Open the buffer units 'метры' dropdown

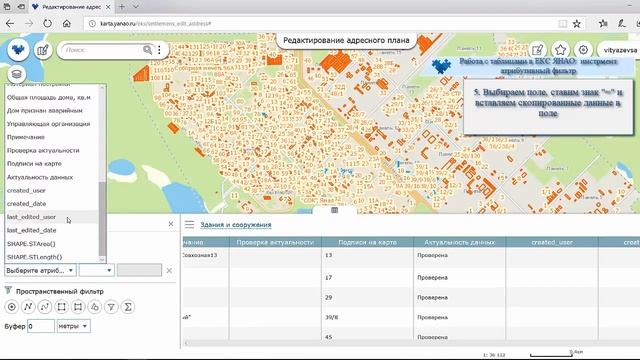coord(73,326)
